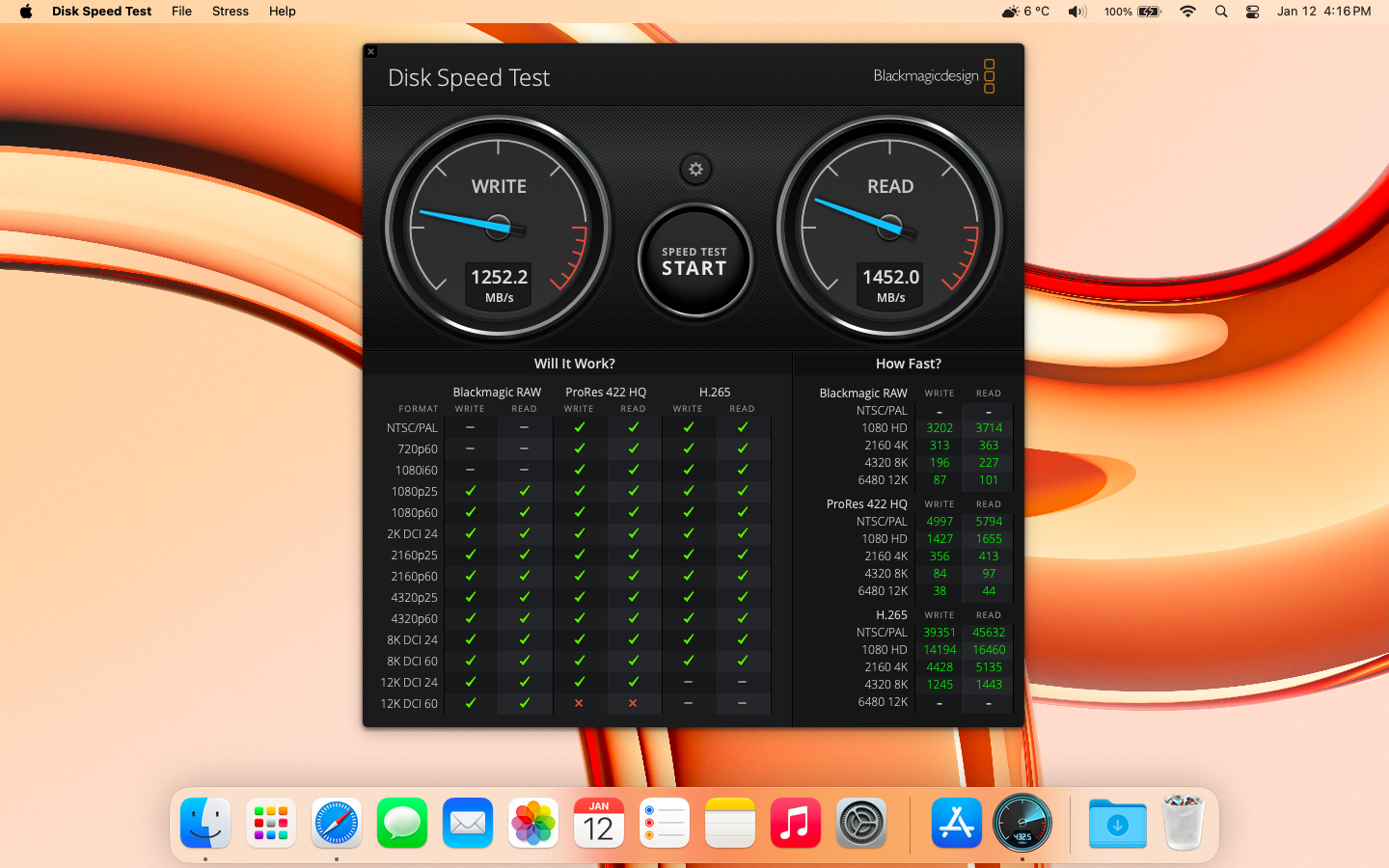The height and width of the screenshot is (868, 1389).
Task: Open settings gear above the Start button
Action: [x=694, y=170]
